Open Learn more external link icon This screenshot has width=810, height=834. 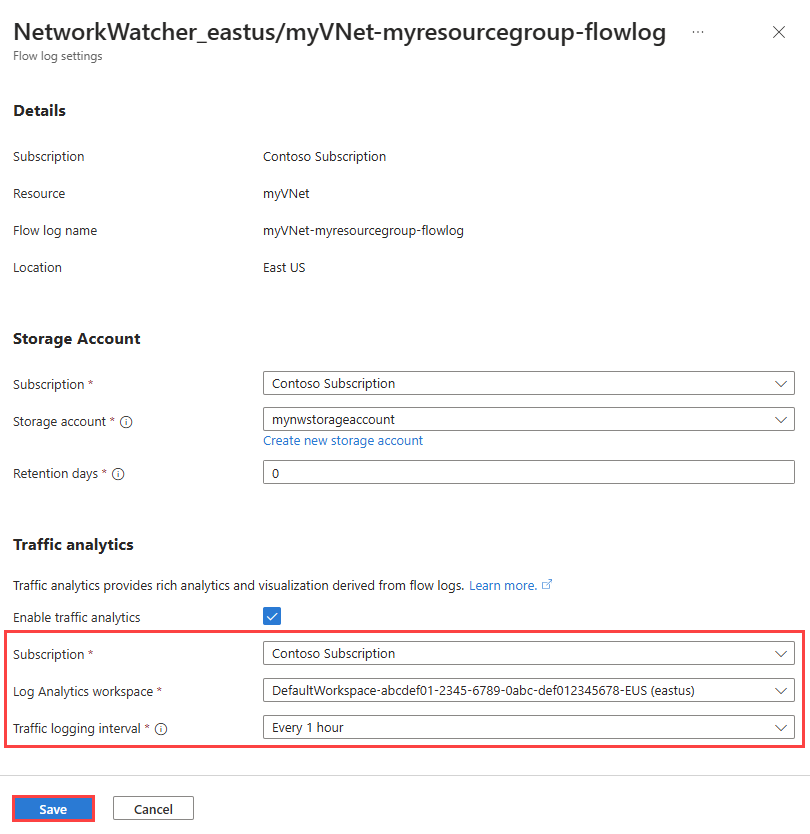[547, 585]
